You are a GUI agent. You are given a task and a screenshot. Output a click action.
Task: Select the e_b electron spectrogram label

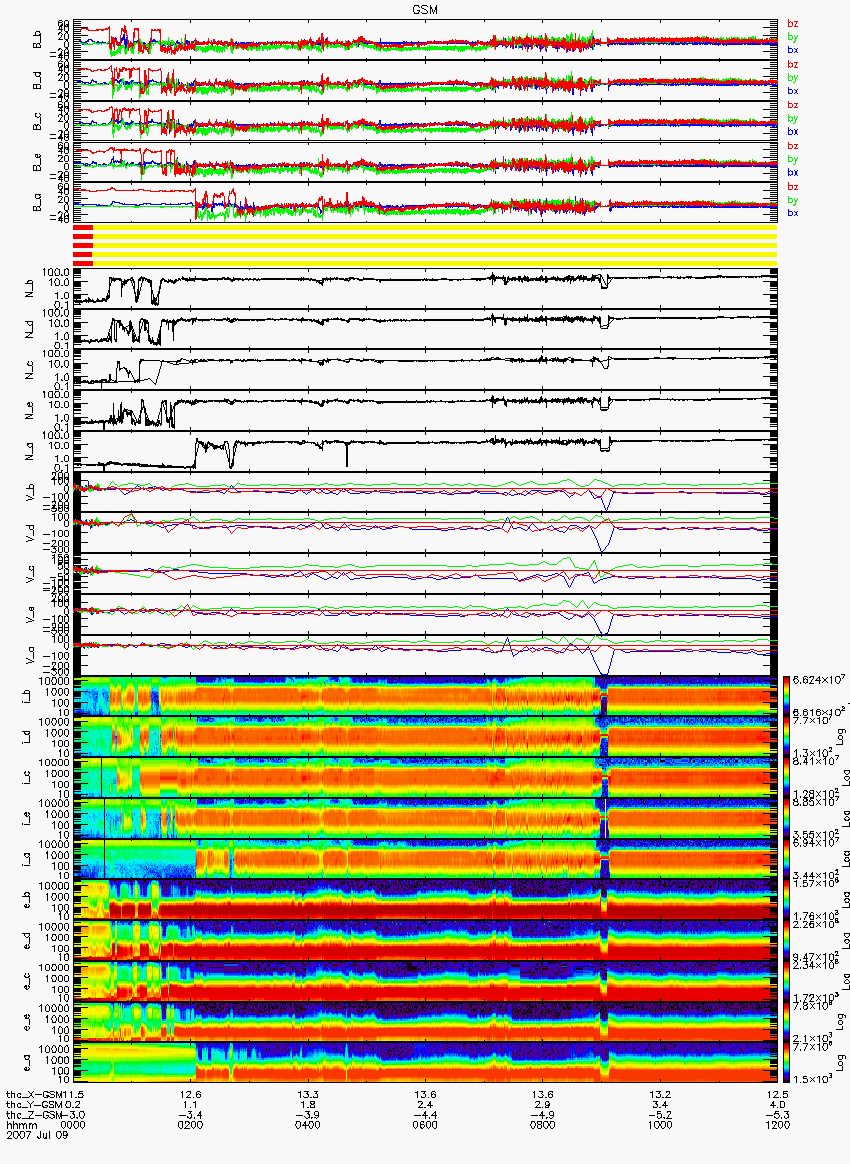click(x=27, y=901)
